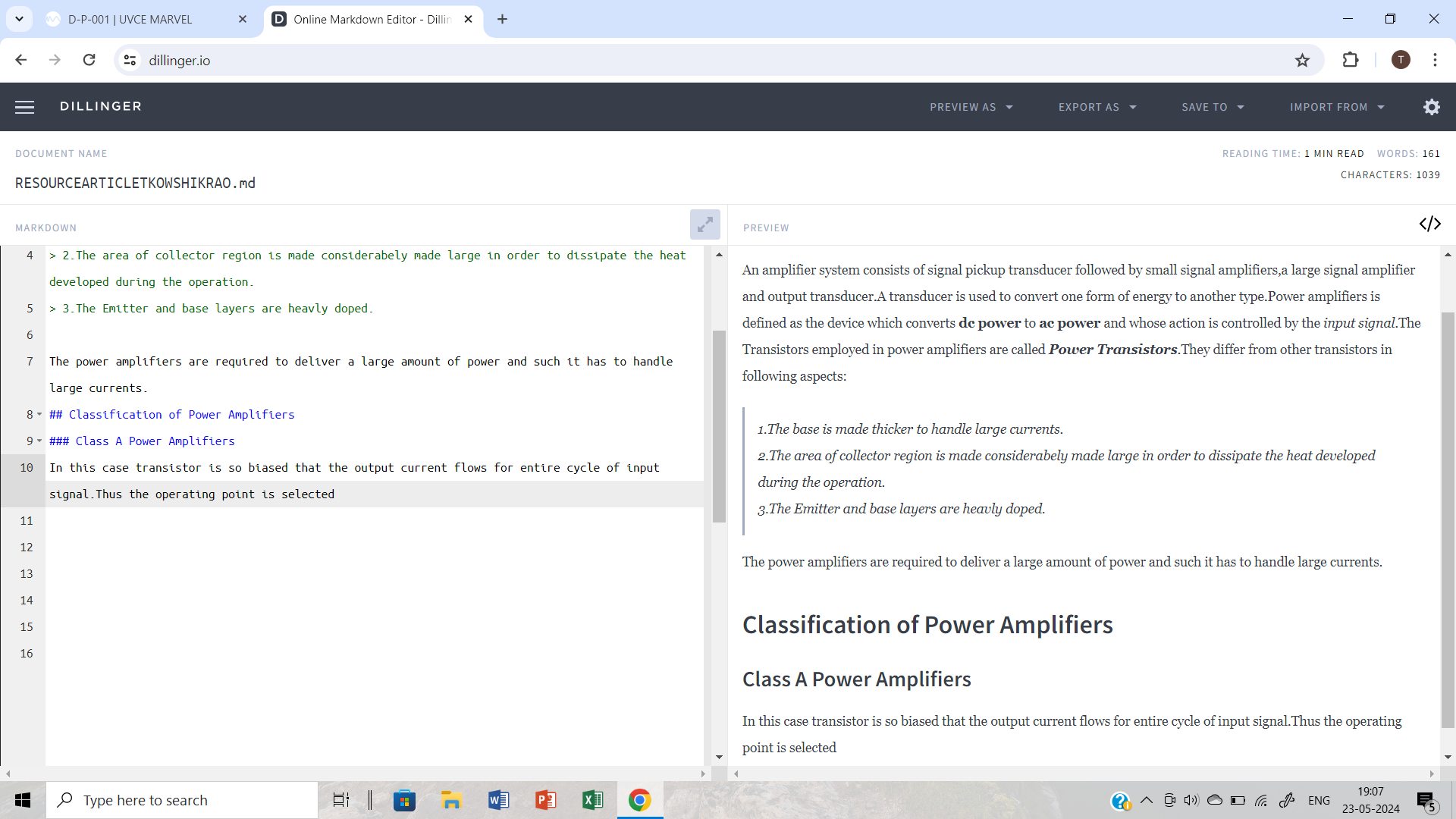Viewport: 1456px width, 819px height.
Task: View site information icon in address bar
Action: 130,60
